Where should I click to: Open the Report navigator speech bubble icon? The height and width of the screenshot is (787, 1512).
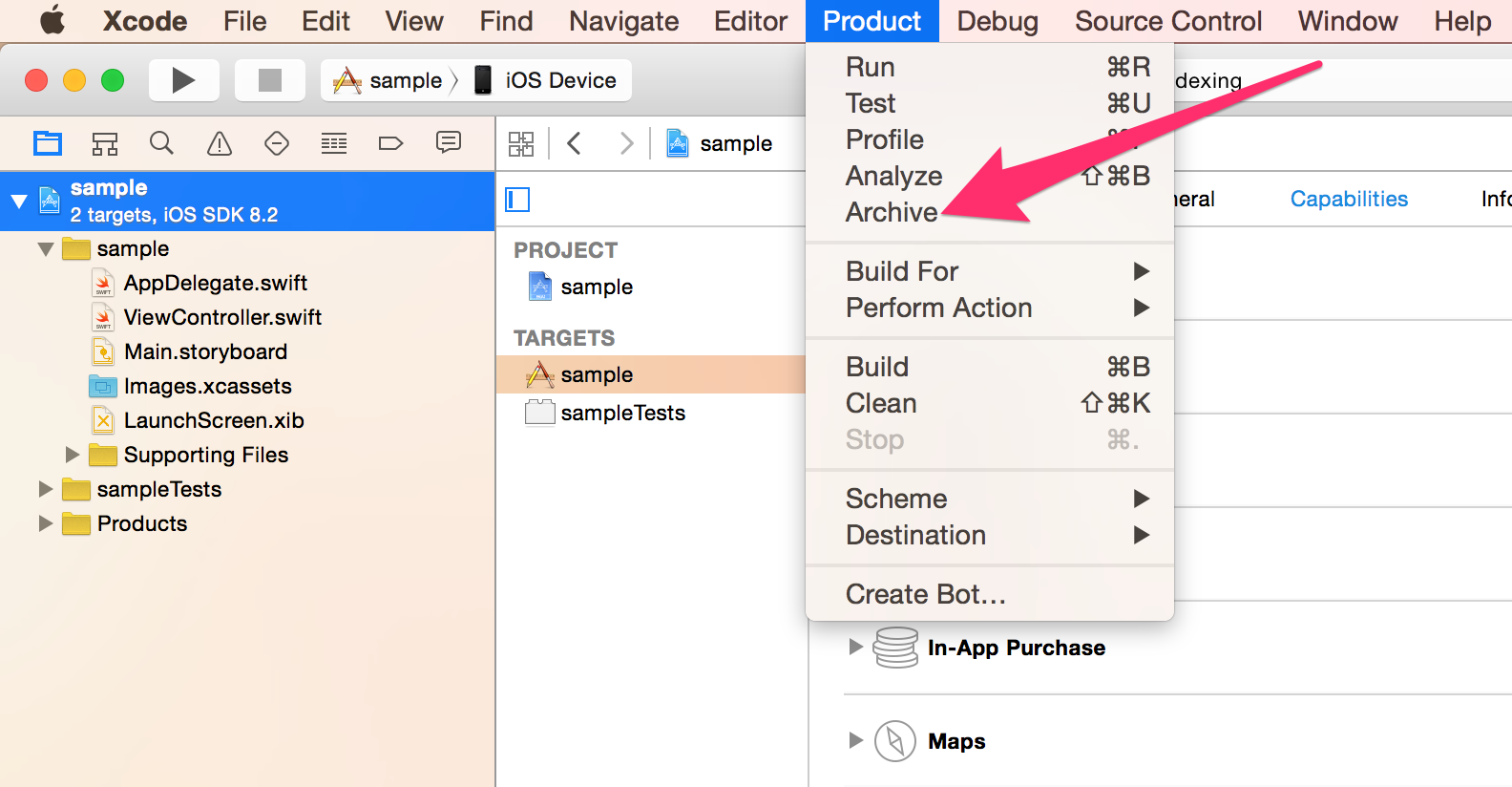click(x=448, y=143)
